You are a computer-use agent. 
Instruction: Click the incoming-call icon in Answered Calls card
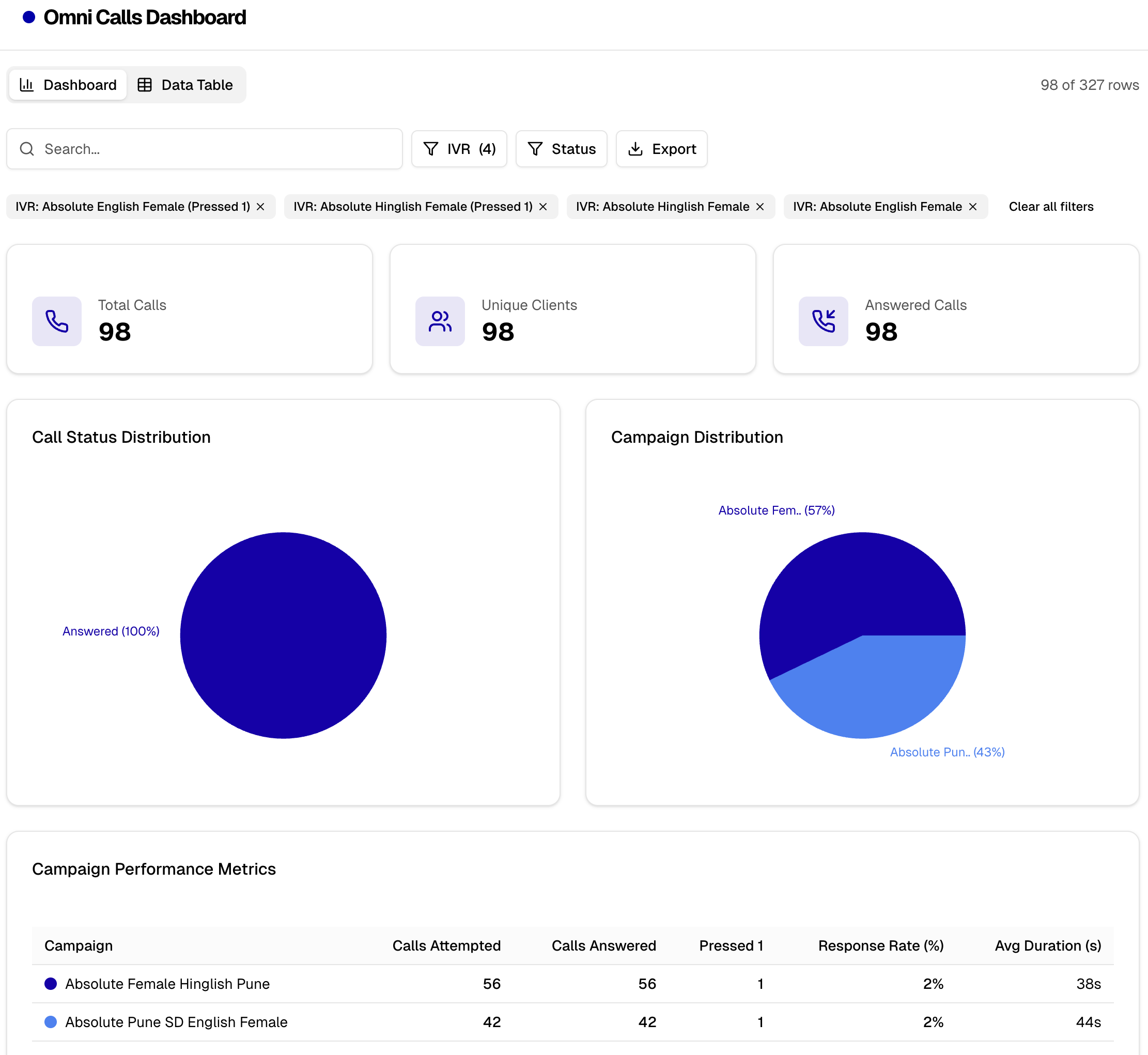coord(823,321)
